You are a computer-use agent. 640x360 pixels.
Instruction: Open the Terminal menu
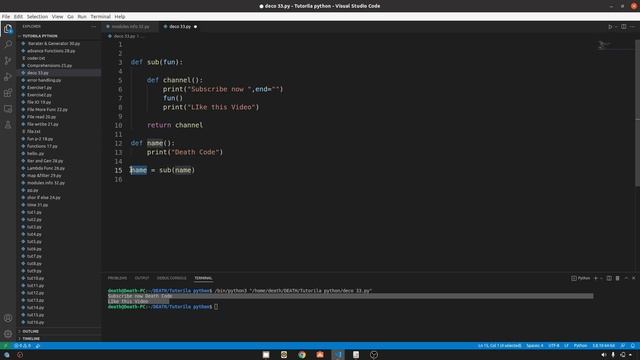tap(100, 17)
